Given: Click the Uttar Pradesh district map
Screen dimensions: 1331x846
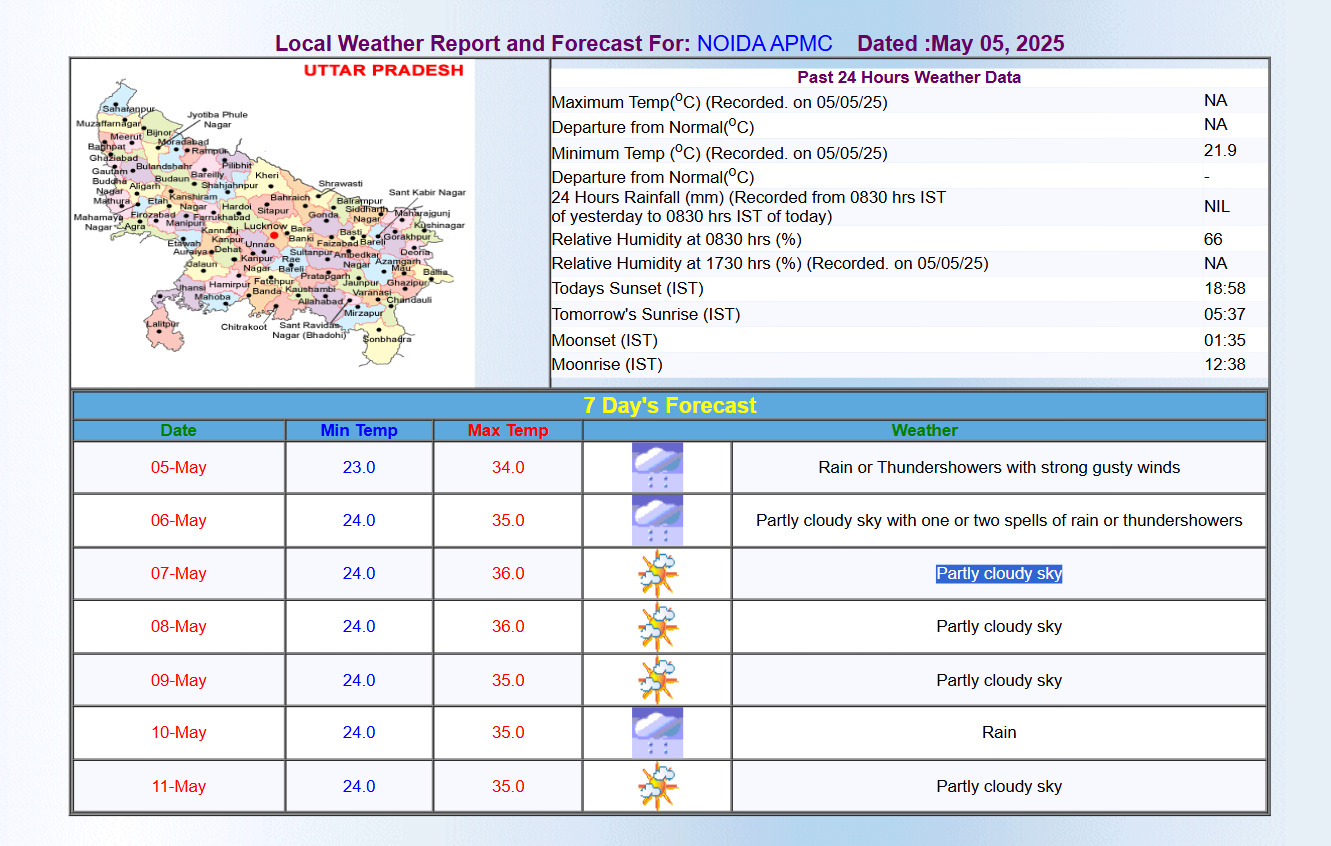Looking at the screenshot, I should click(x=272, y=222).
